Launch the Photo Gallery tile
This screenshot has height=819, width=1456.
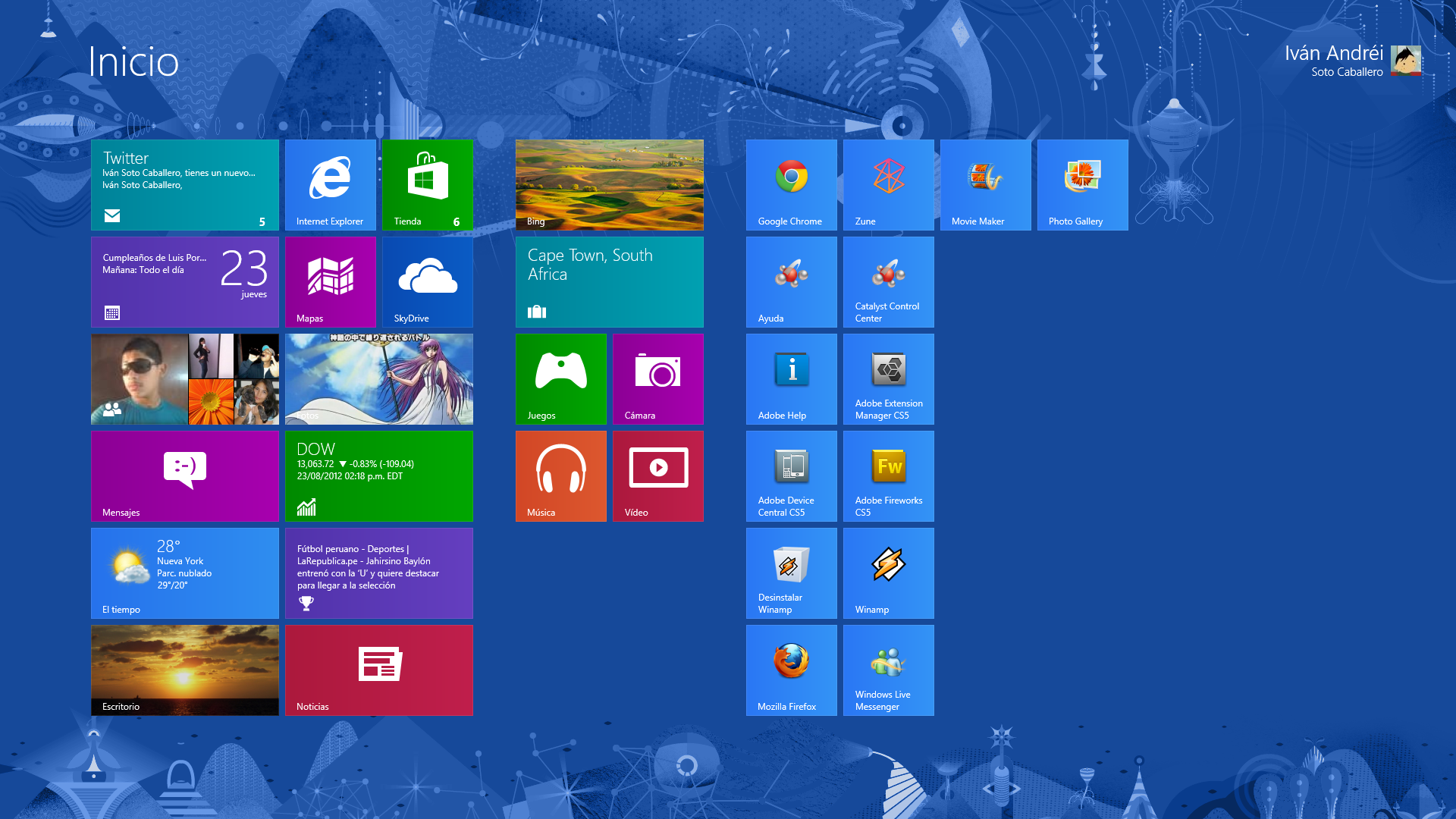pyautogui.click(x=1083, y=185)
